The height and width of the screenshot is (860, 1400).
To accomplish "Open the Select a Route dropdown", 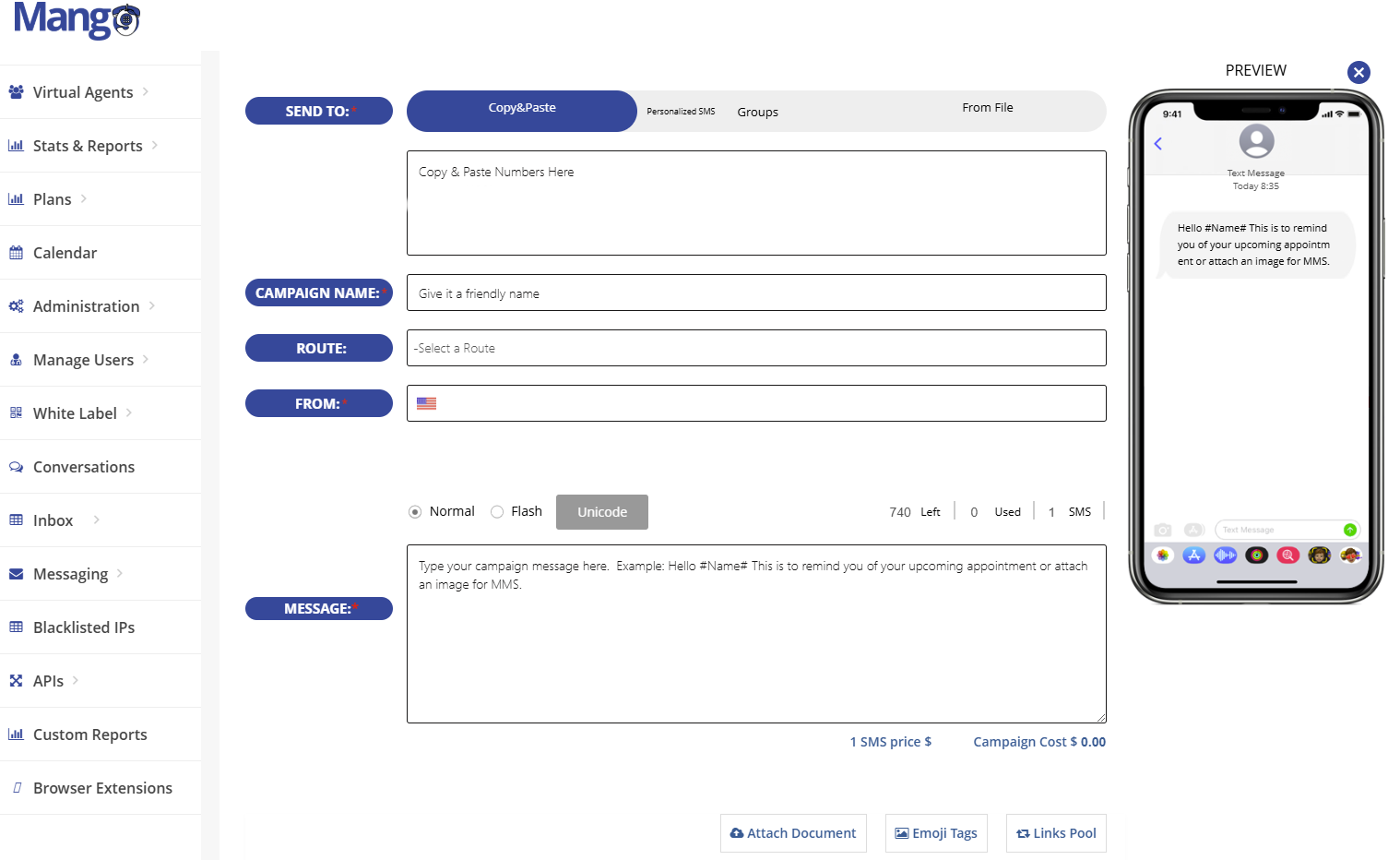I will coord(755,348).
